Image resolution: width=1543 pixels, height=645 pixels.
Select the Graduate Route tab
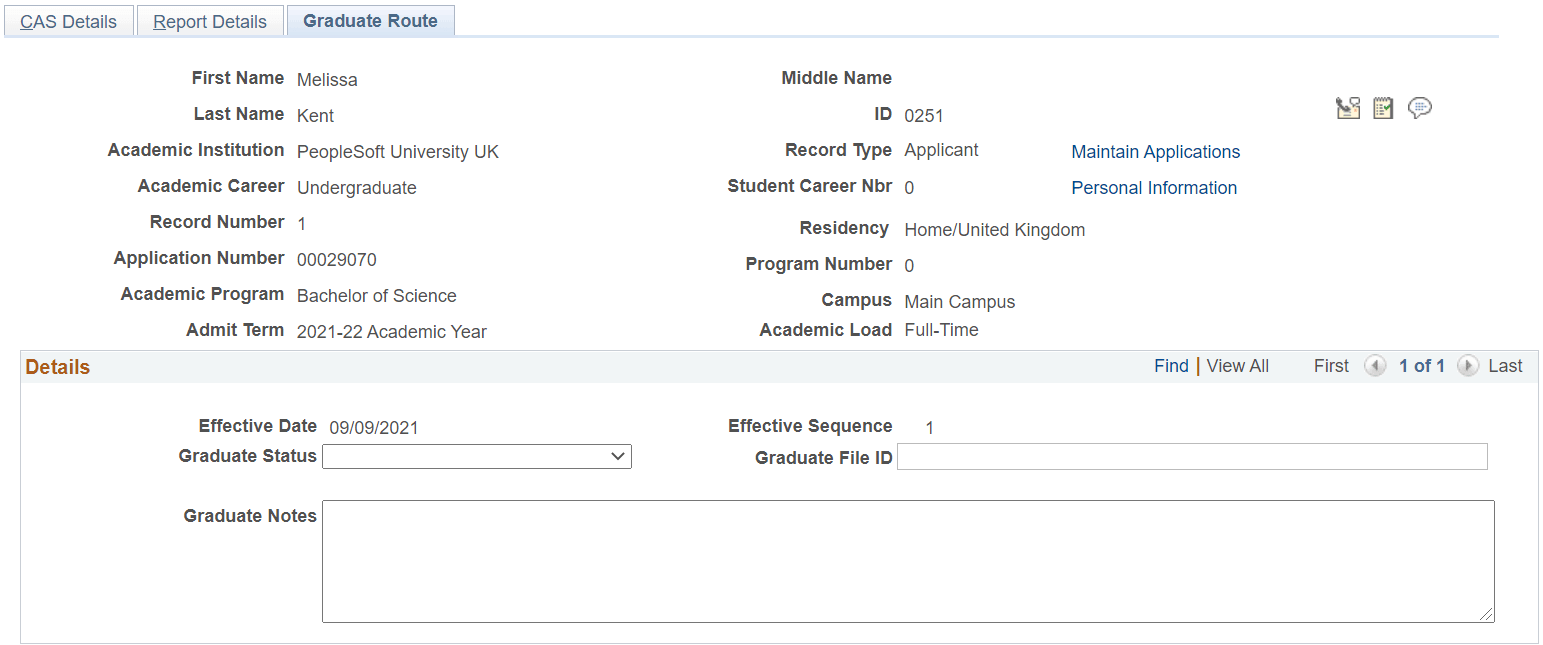[370, 20]
